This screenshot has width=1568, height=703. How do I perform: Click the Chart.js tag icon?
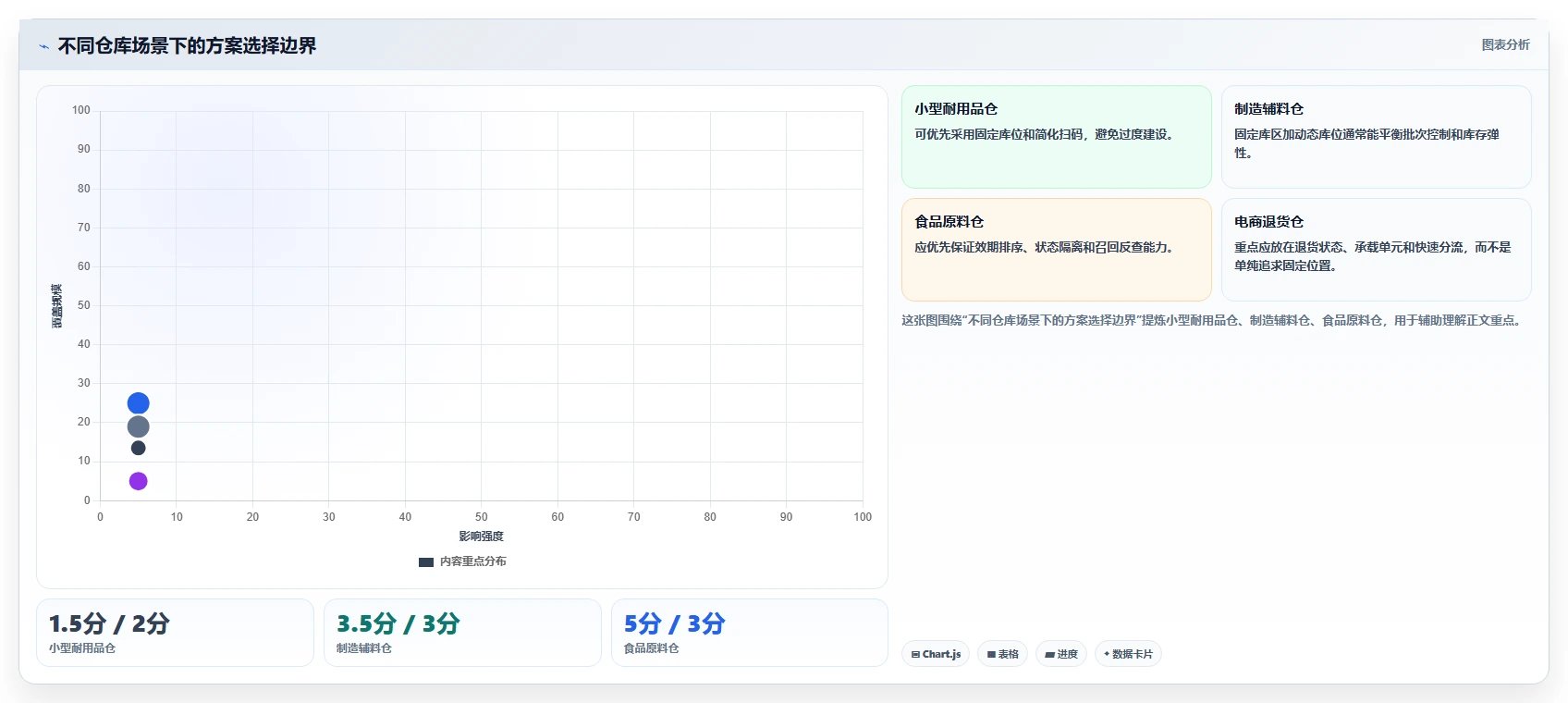pos(915,654)
